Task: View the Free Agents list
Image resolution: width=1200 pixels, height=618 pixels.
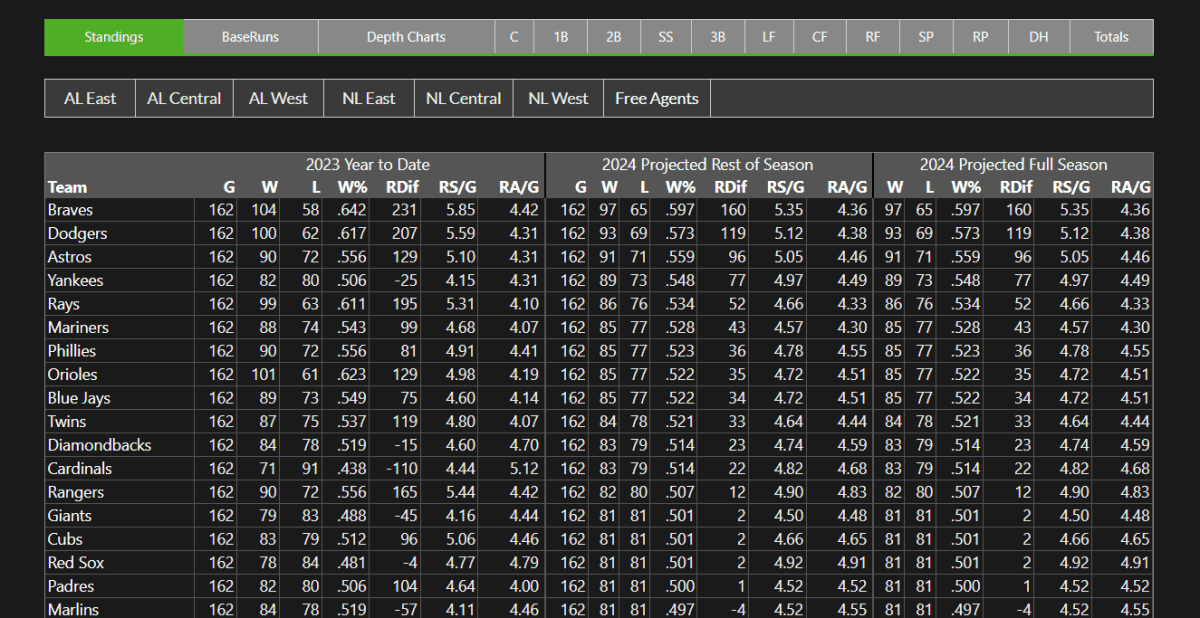Action: tap(656, 98)
